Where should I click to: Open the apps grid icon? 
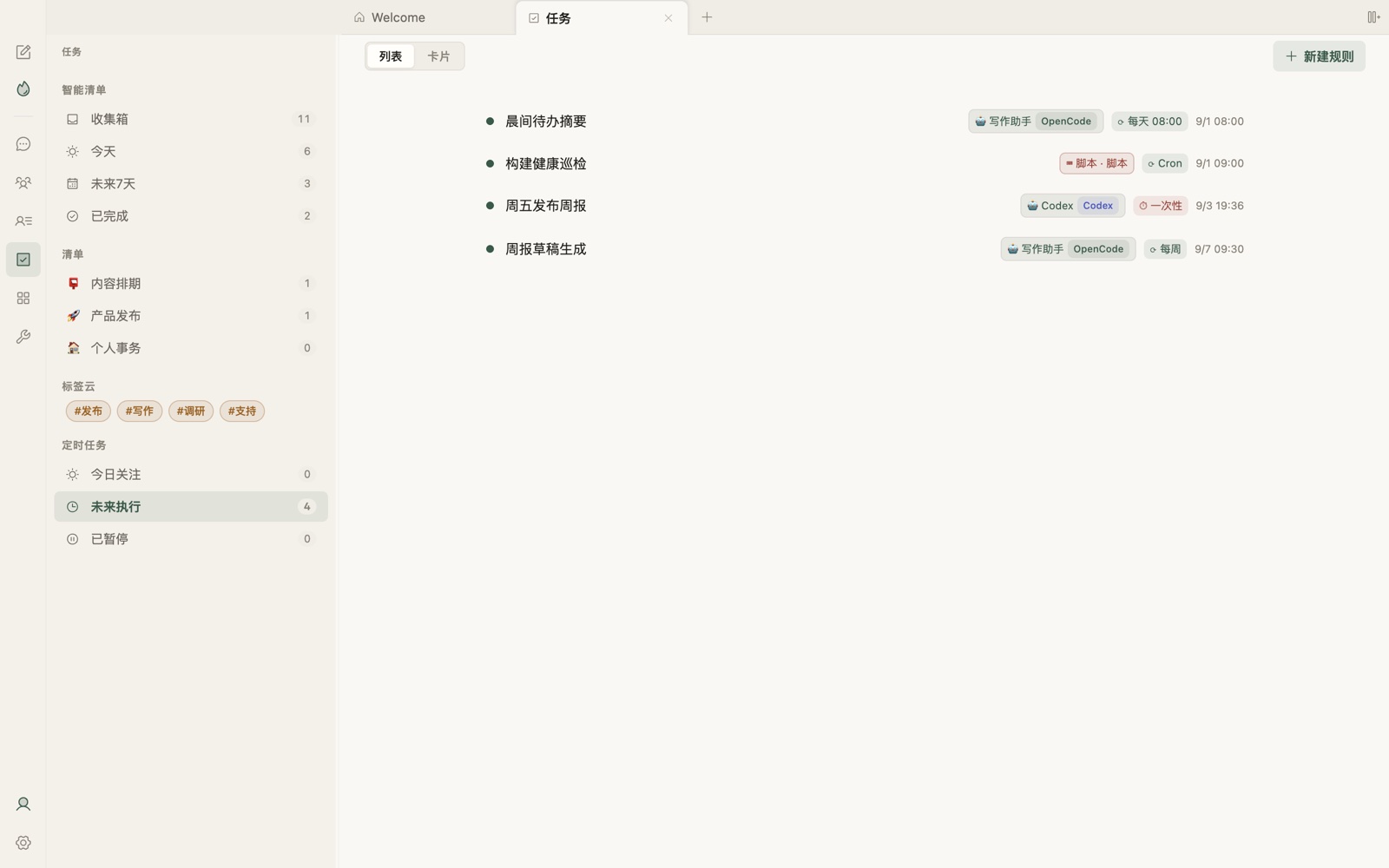[23, 298]
